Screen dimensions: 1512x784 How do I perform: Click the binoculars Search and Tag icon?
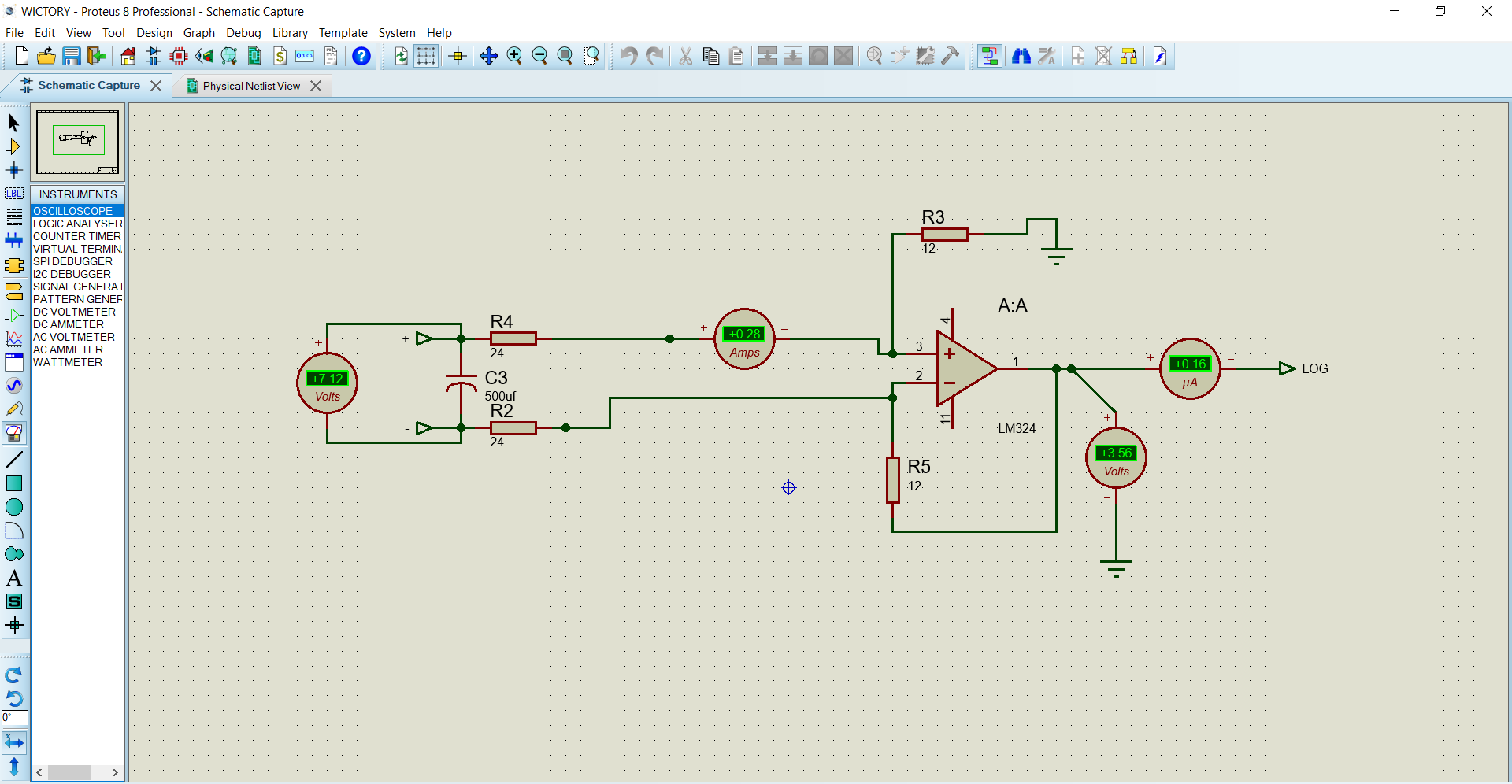pos(1021,56)
